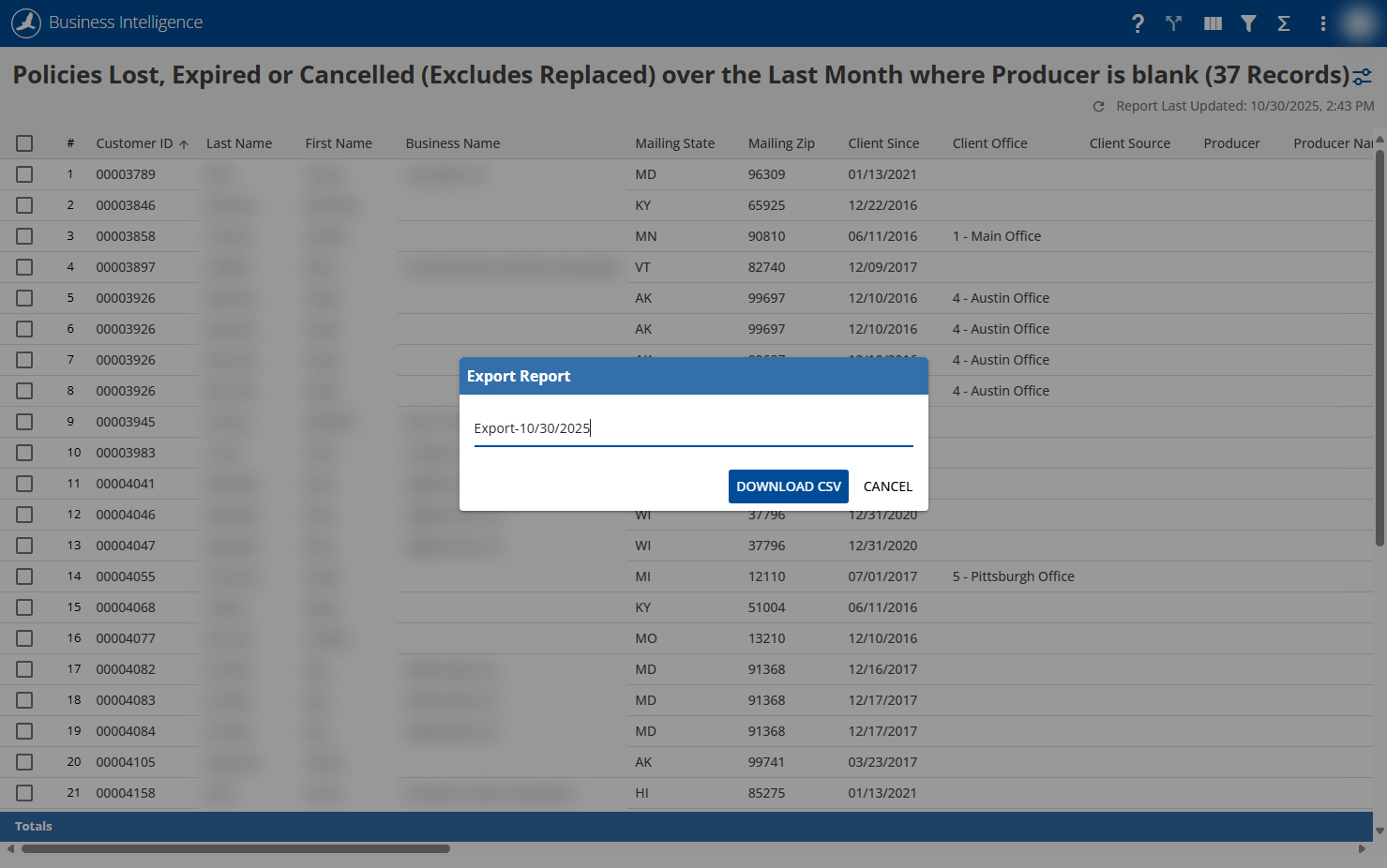Viewport: 1387px width, 868px height.
Task: Click the sigma totals icon
Action: pyautogui.click(x=1284, y=23)
